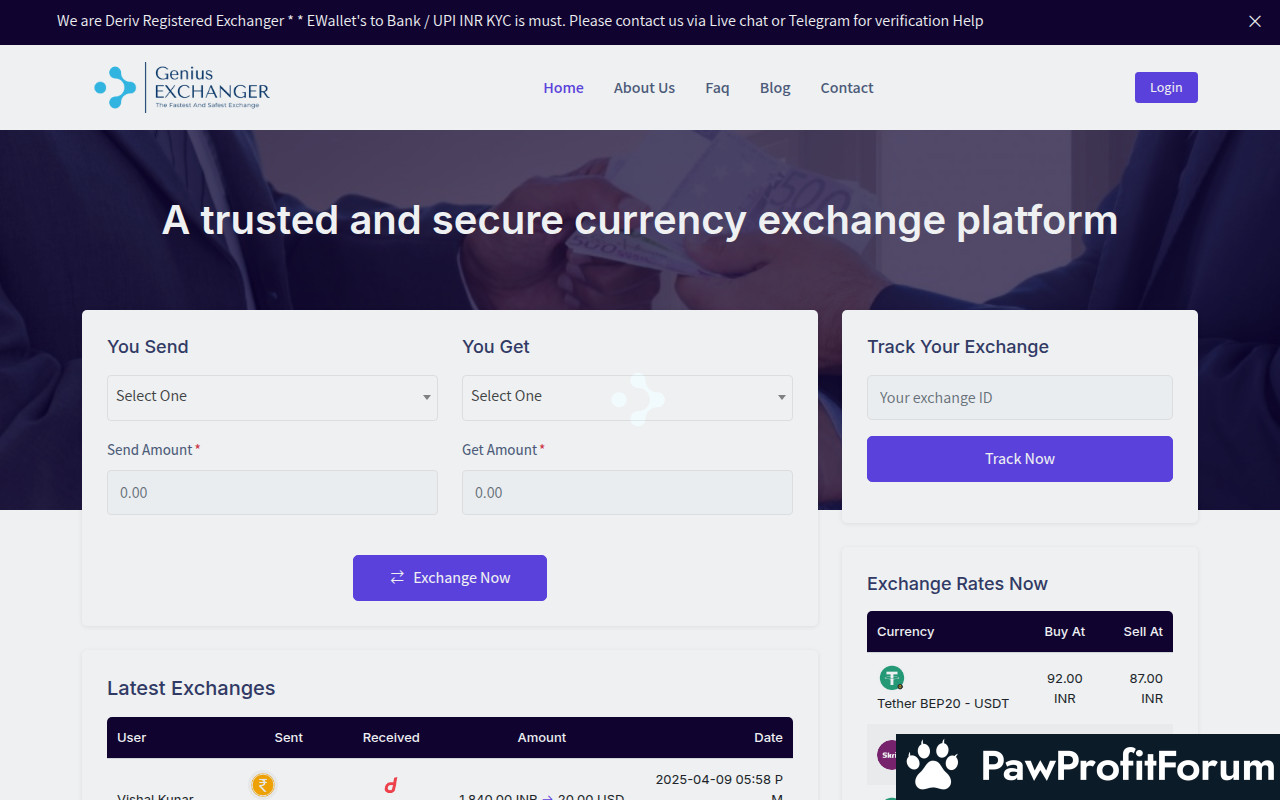Click the purple Skrill currency icon
Viewport: 1280px width, 800px height.
887,754
